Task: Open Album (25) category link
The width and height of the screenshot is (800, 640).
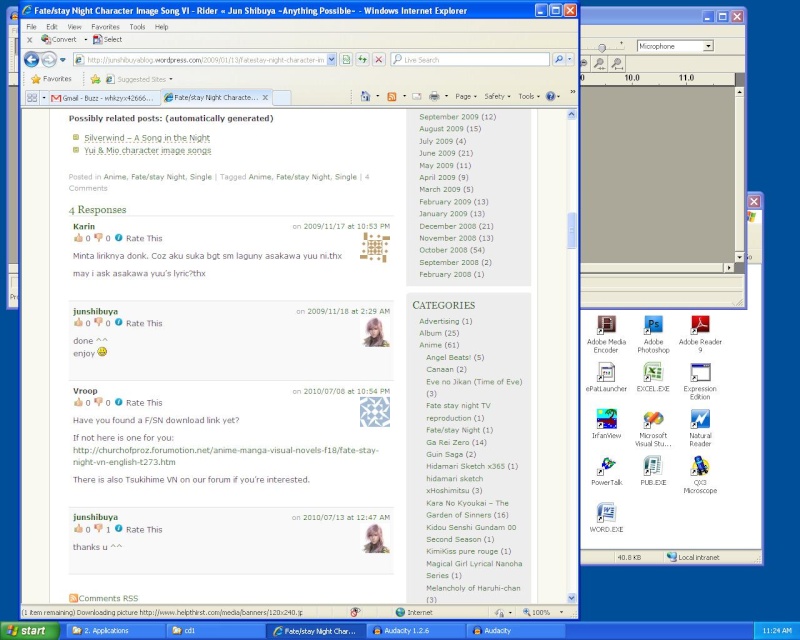Action: (x=439, y=333)
